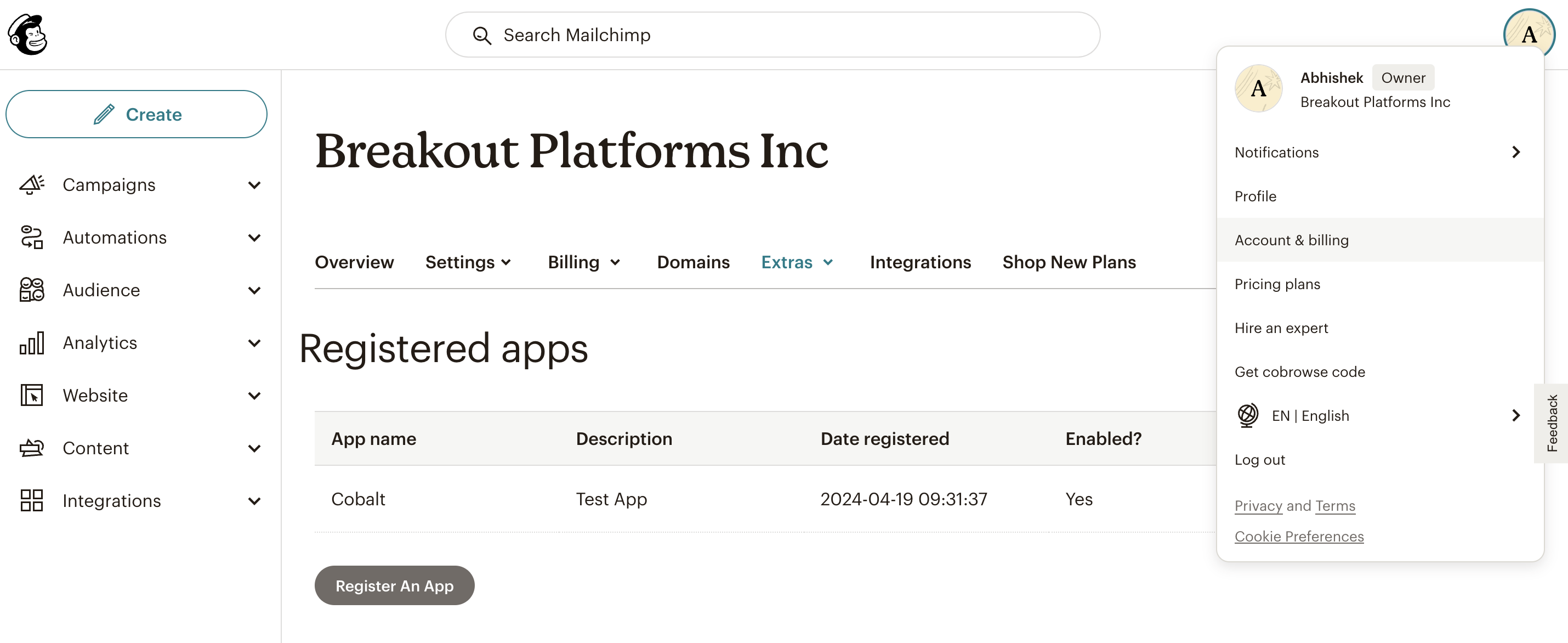1568x643 pixels.
Task: Click the Abhishek avatar in the dropdown header
Action: click(1258, 88)
